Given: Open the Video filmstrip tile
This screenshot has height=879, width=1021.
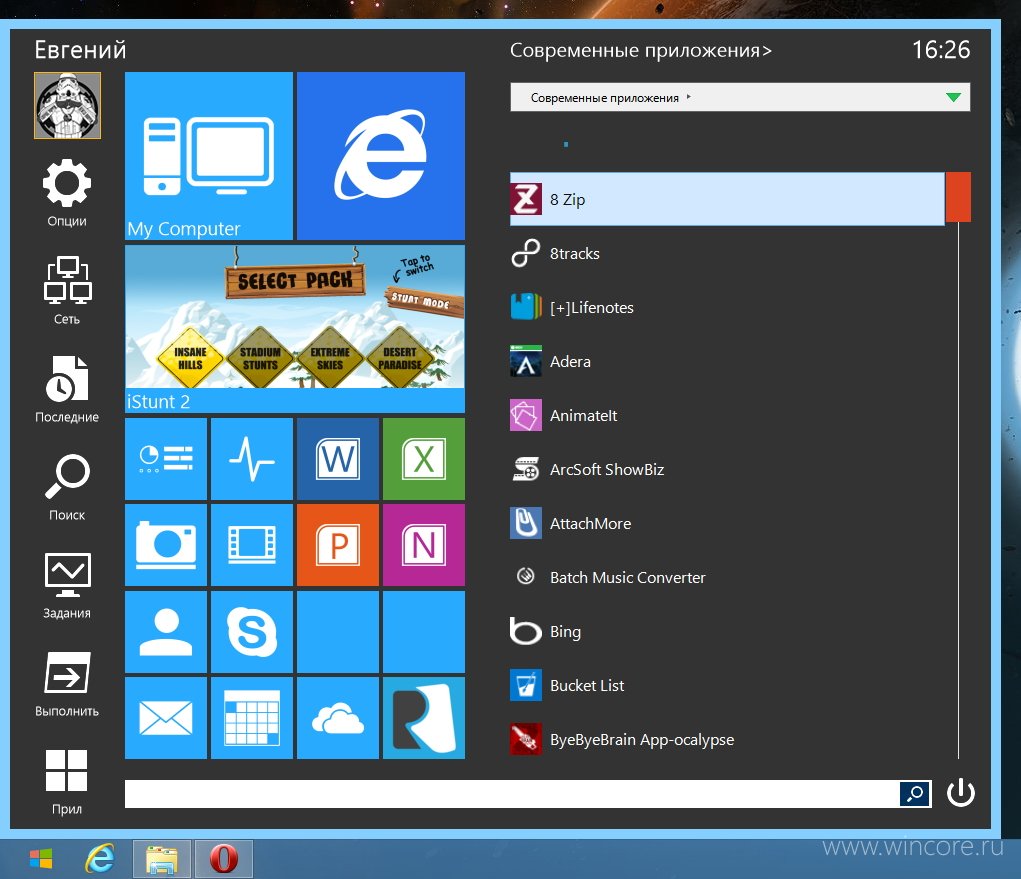Looking at the screenshot, I should pyautogui.click(x=252, y=545).
